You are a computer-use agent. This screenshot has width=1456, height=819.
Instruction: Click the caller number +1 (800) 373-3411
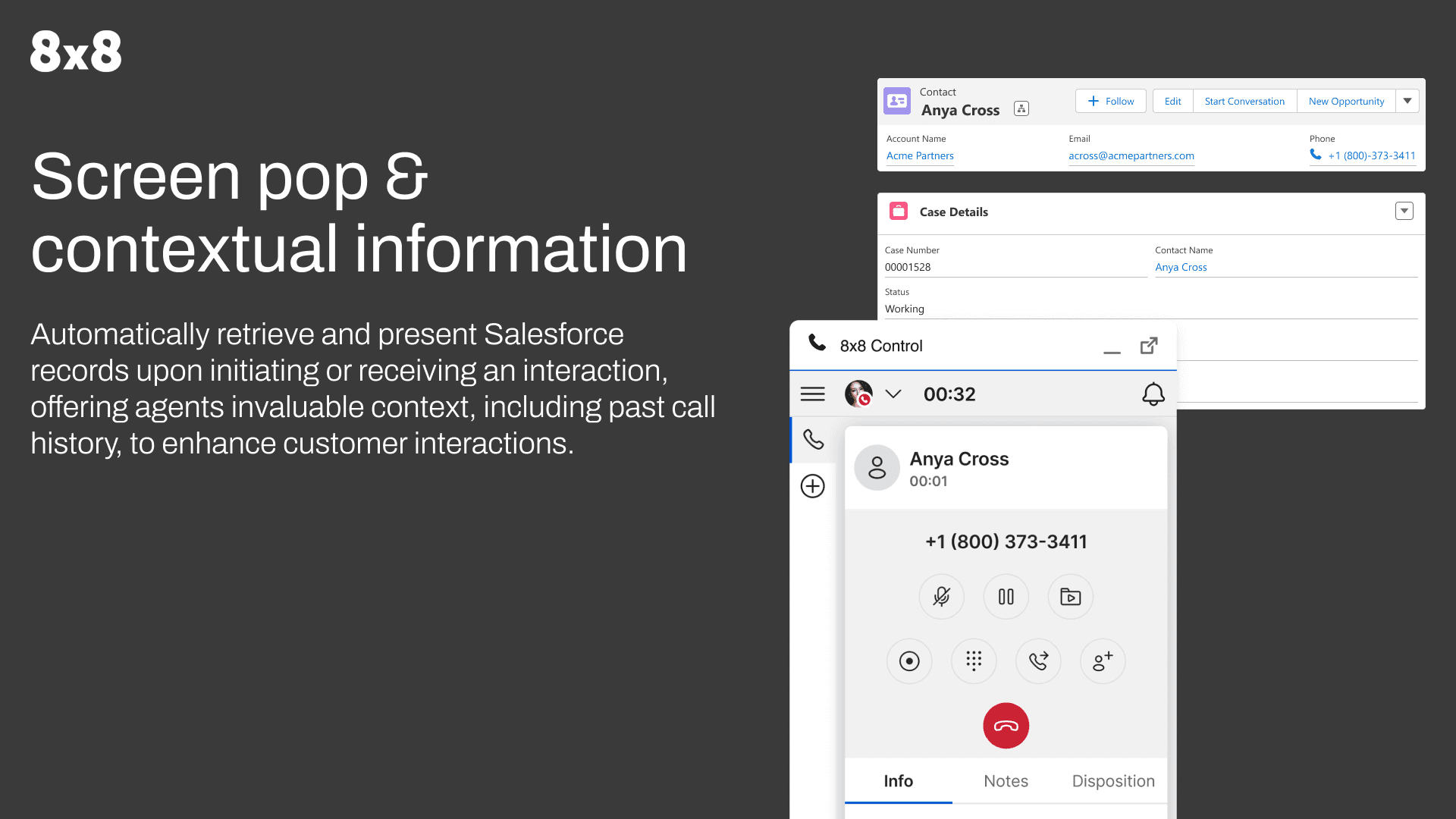(x=1006, y=541)
